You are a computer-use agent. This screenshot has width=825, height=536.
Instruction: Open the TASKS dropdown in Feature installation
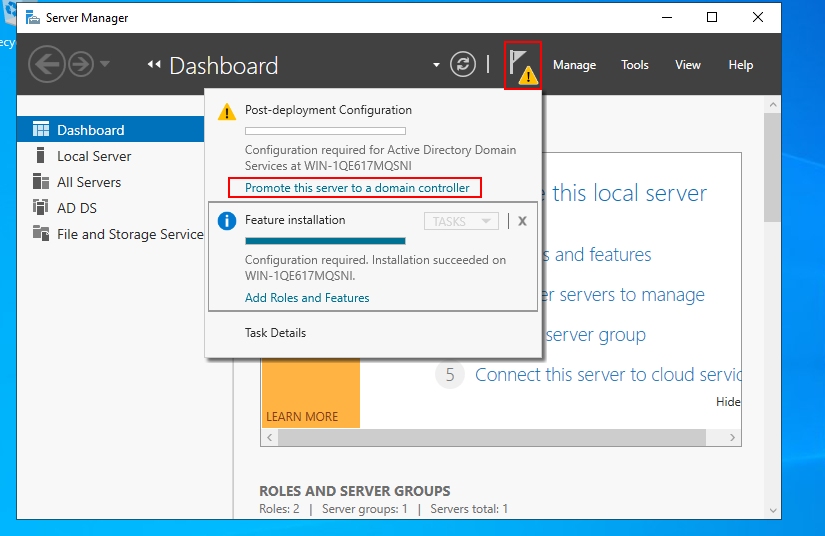coord(461,221)
